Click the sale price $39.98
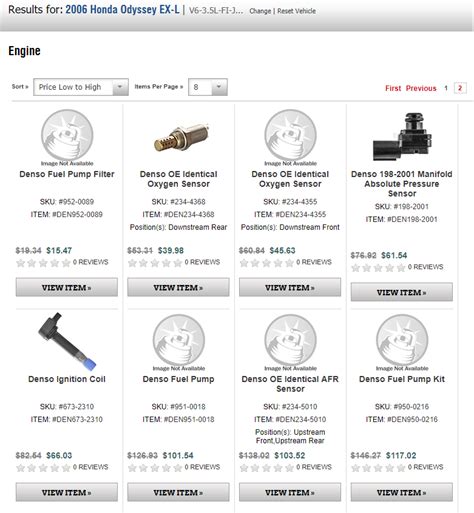This screenshot has width=474, height=513. [171, 250]
